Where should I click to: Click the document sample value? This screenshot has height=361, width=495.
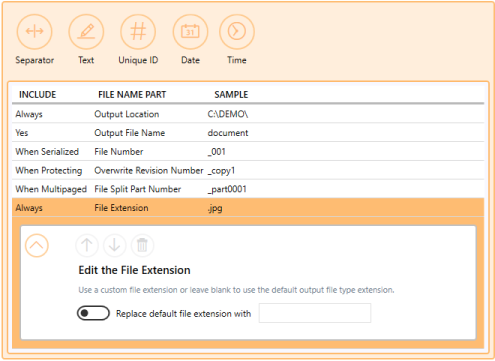click(228, 133)
